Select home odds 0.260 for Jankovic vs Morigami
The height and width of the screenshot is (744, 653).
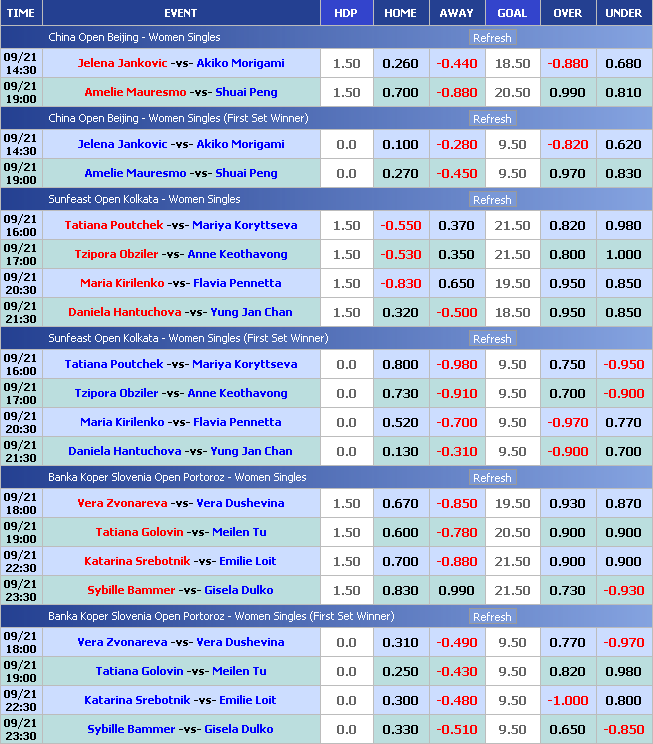tap(400, 63)
